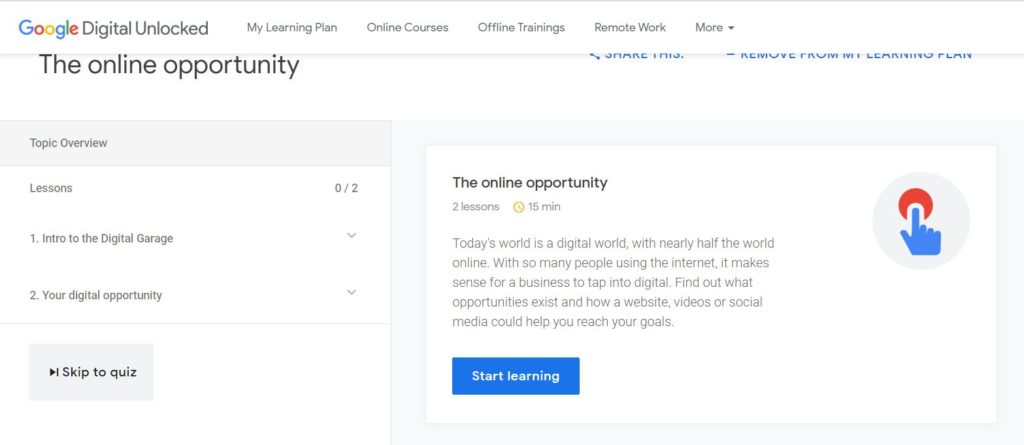1024x445 pixels.
Task: Click the '0 / 2' lessons progress count
Action: 346,188
